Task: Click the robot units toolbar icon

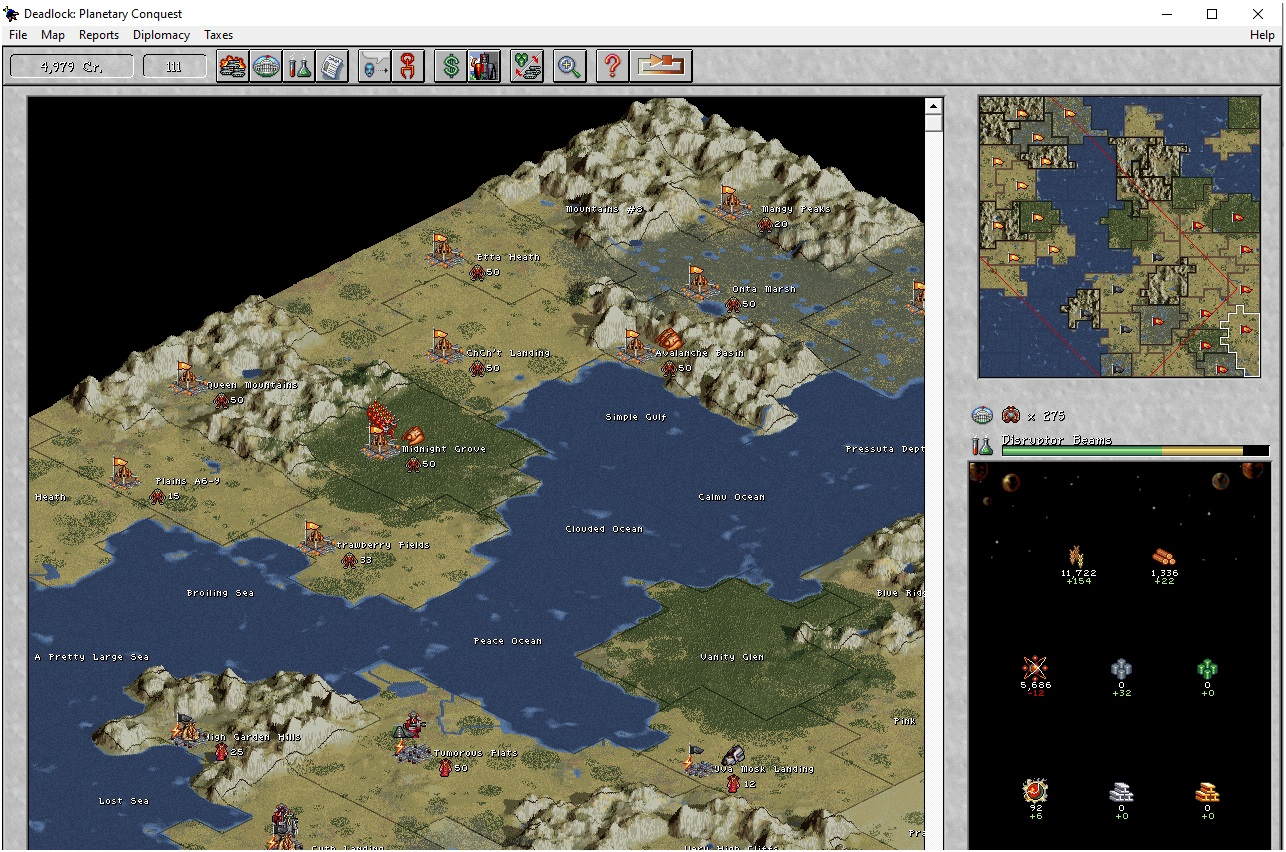Action: [x=484, y=67]
